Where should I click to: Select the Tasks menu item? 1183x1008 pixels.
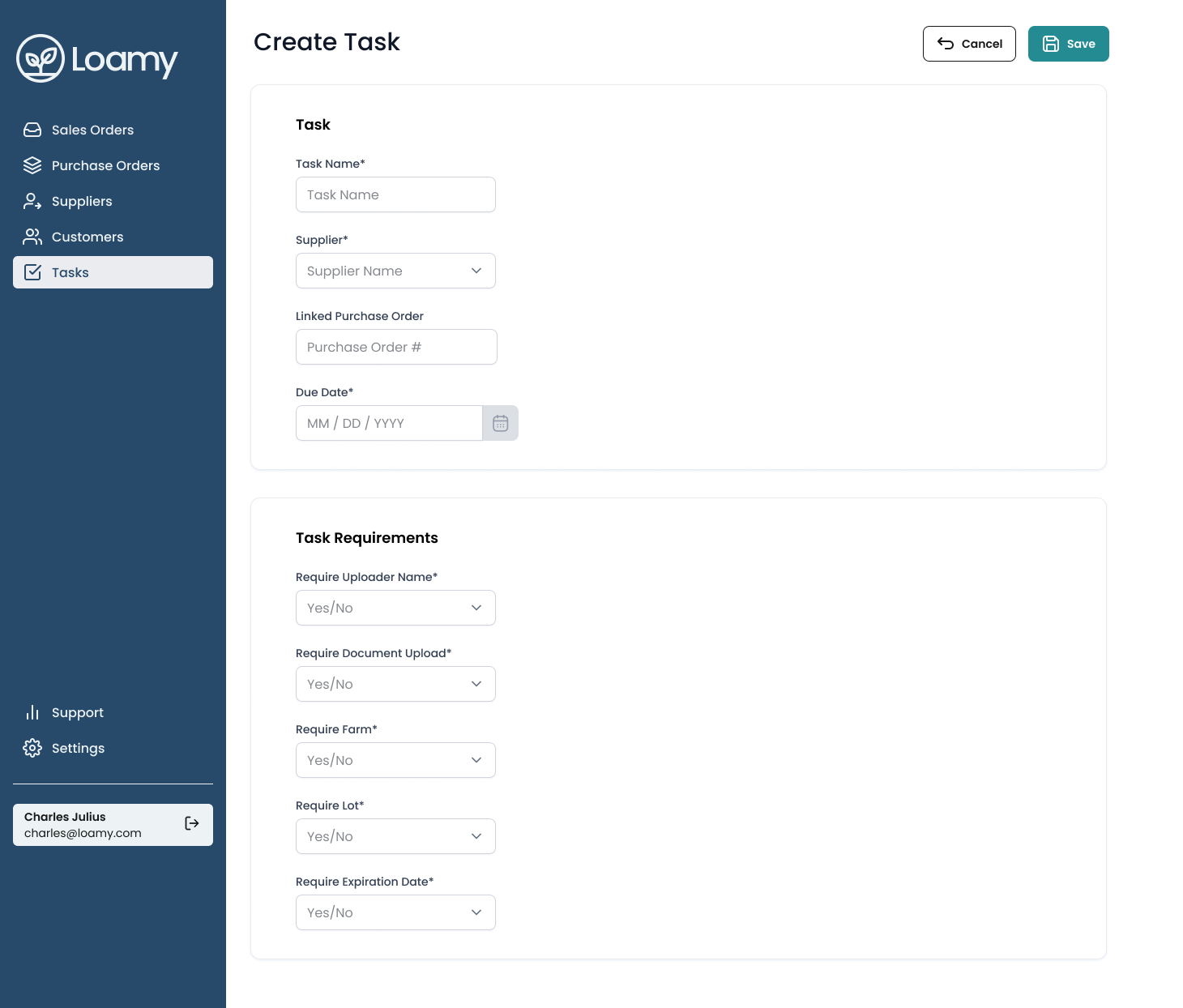(113, 272)
